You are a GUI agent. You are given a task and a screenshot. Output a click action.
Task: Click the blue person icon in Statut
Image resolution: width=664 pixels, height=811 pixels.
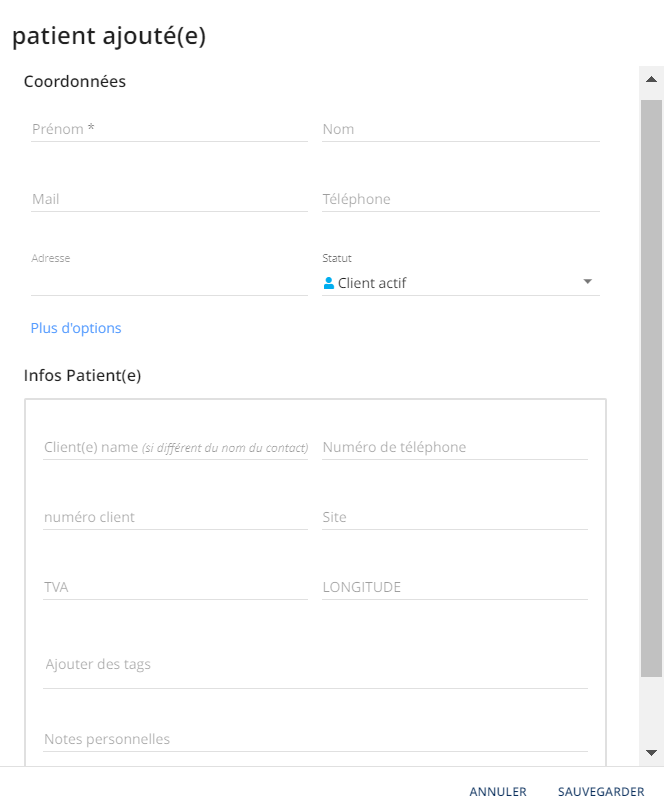pyautogui.click(x=328, y=283)
